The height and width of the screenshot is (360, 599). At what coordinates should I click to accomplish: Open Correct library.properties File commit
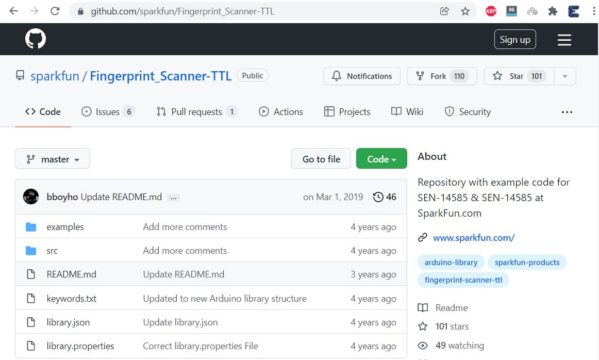click(x=200, y=346)
